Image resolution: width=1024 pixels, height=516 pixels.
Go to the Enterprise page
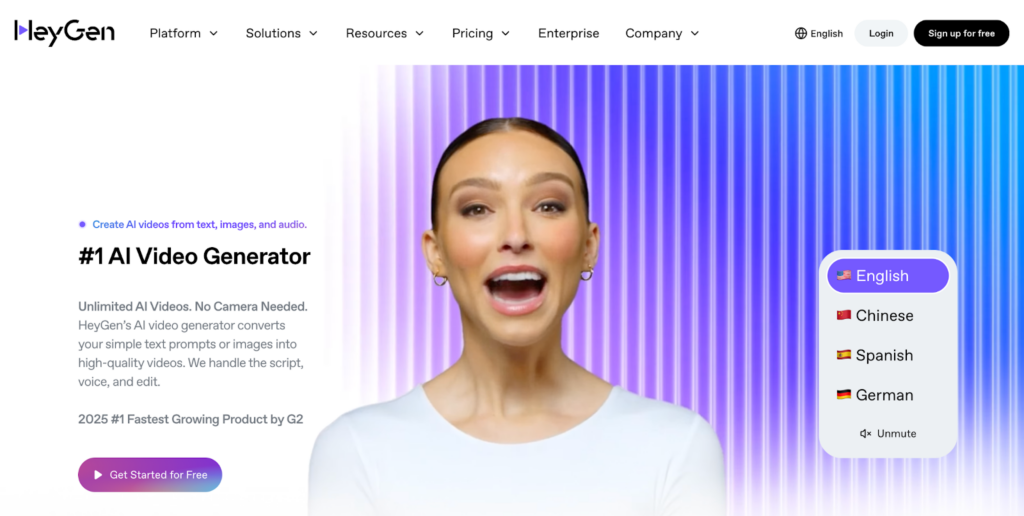(568, 33)
